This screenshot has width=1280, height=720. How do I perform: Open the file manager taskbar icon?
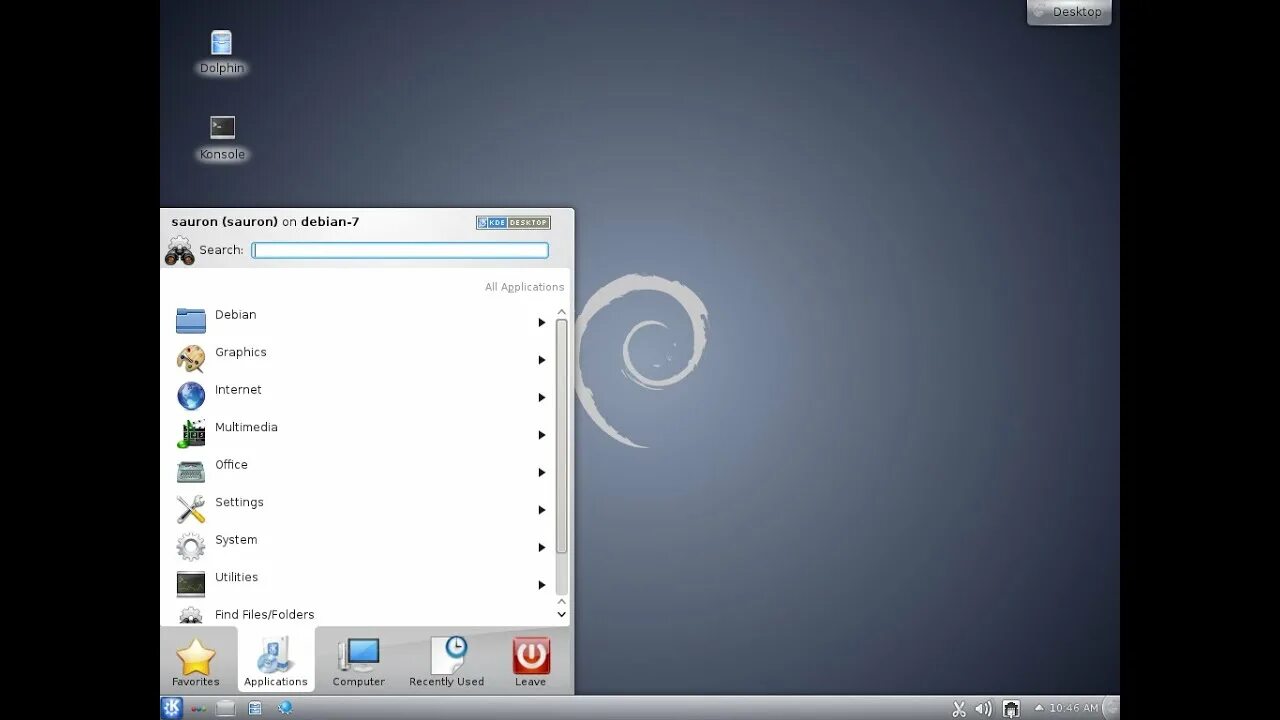(x=255, y=708)
